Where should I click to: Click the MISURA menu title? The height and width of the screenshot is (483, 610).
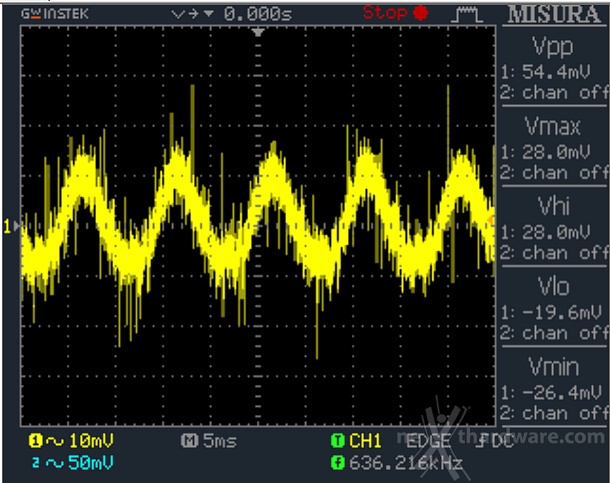554,14
